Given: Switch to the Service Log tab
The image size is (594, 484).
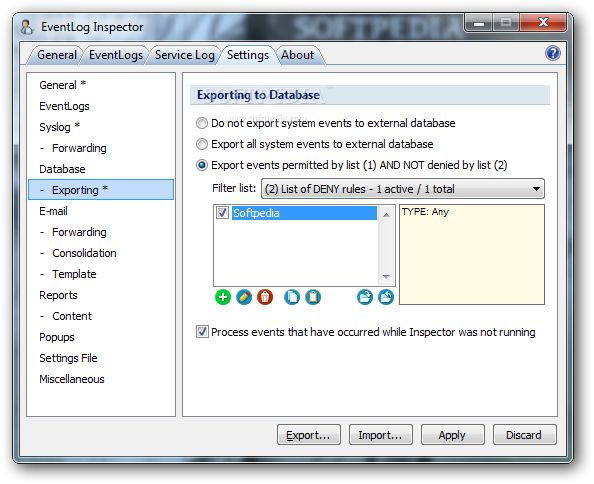Looking at the screenshot, I should pyautogui.click(x=184, y=55).
